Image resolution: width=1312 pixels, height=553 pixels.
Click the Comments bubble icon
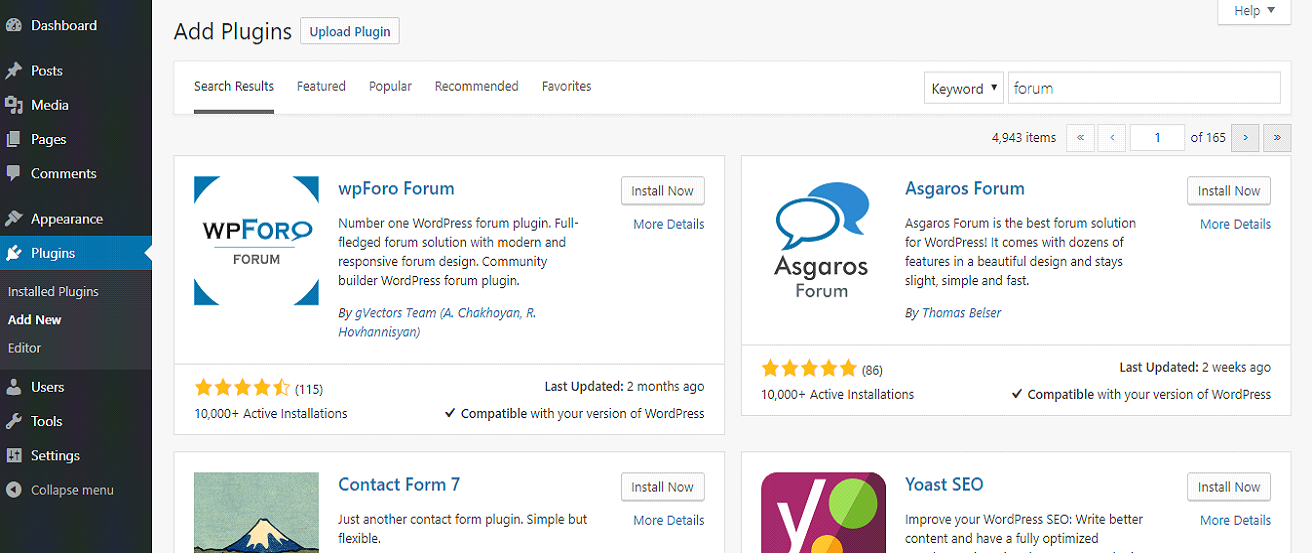click(14, 173)
